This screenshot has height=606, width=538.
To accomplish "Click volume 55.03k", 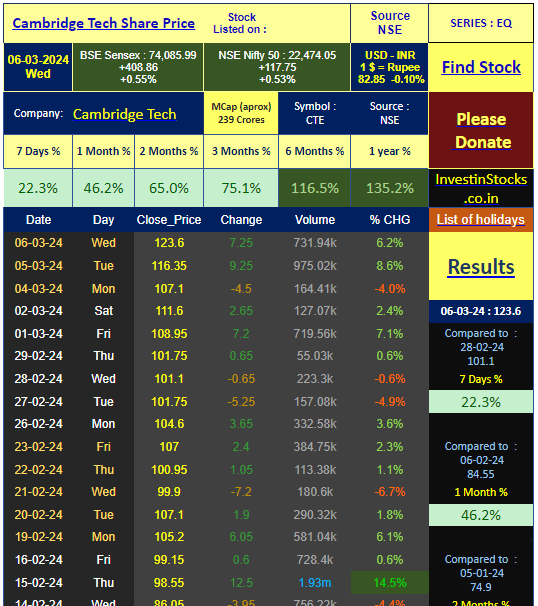I will pyautogui.click(x=315, y=356).
